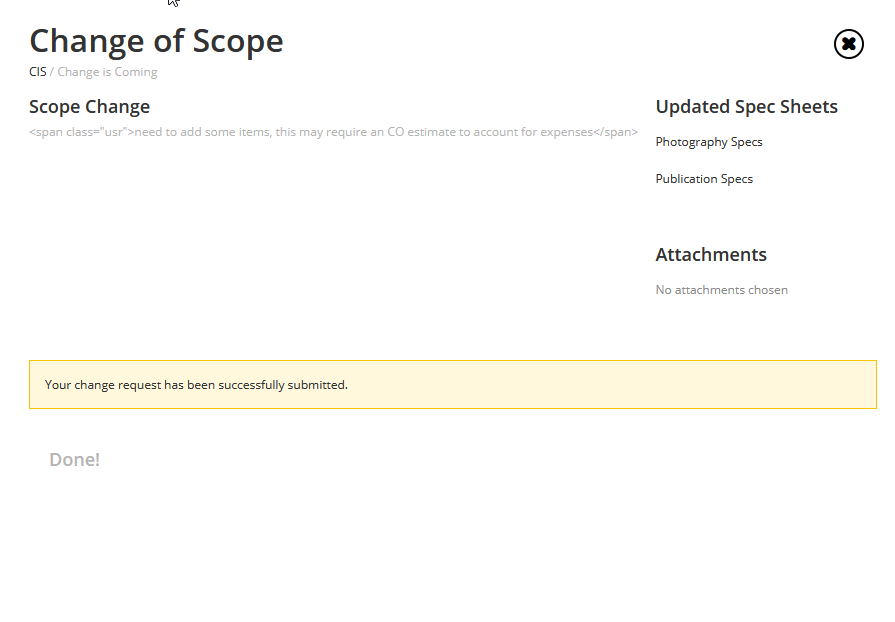
Task: Click the Change of Scope title
Action: tap(156, 41)
